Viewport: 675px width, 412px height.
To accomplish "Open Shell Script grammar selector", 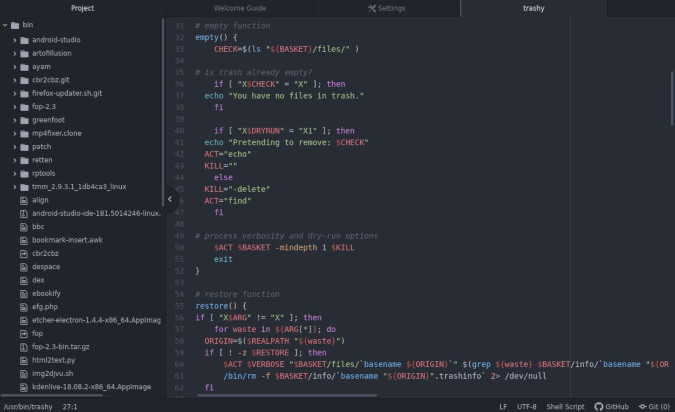I will pyautogui.click(x=566, y=406).
